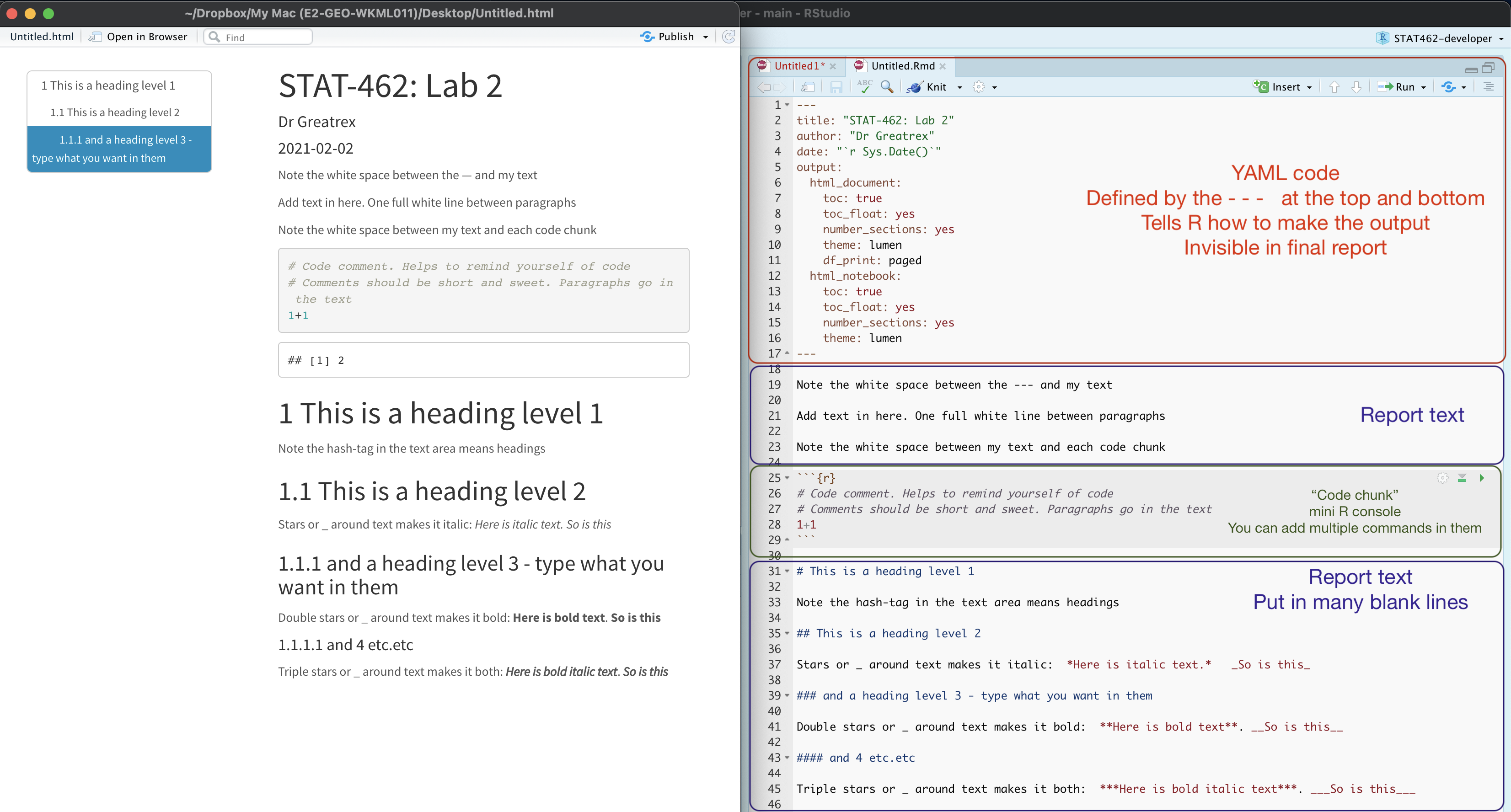
Task: Collapse YAML header fold arrow line 1
Action: pos(787,105)
